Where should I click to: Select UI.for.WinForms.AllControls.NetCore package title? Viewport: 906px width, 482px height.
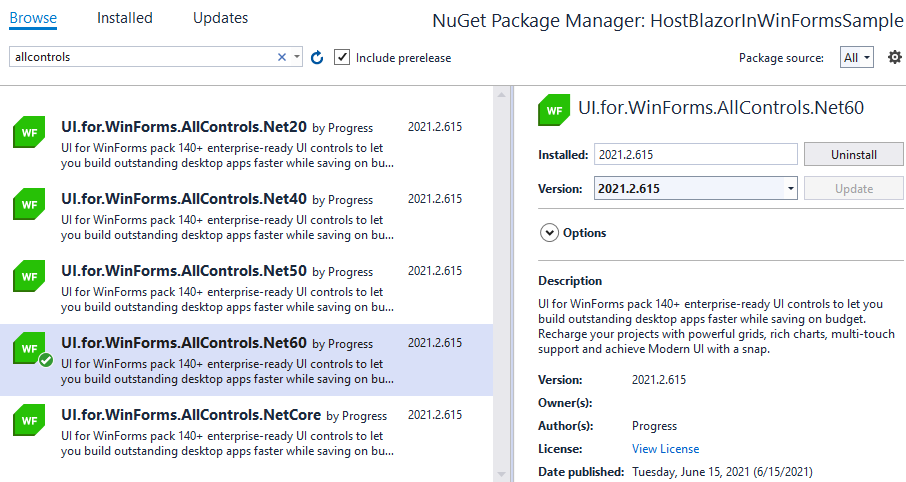pos(191,414)
